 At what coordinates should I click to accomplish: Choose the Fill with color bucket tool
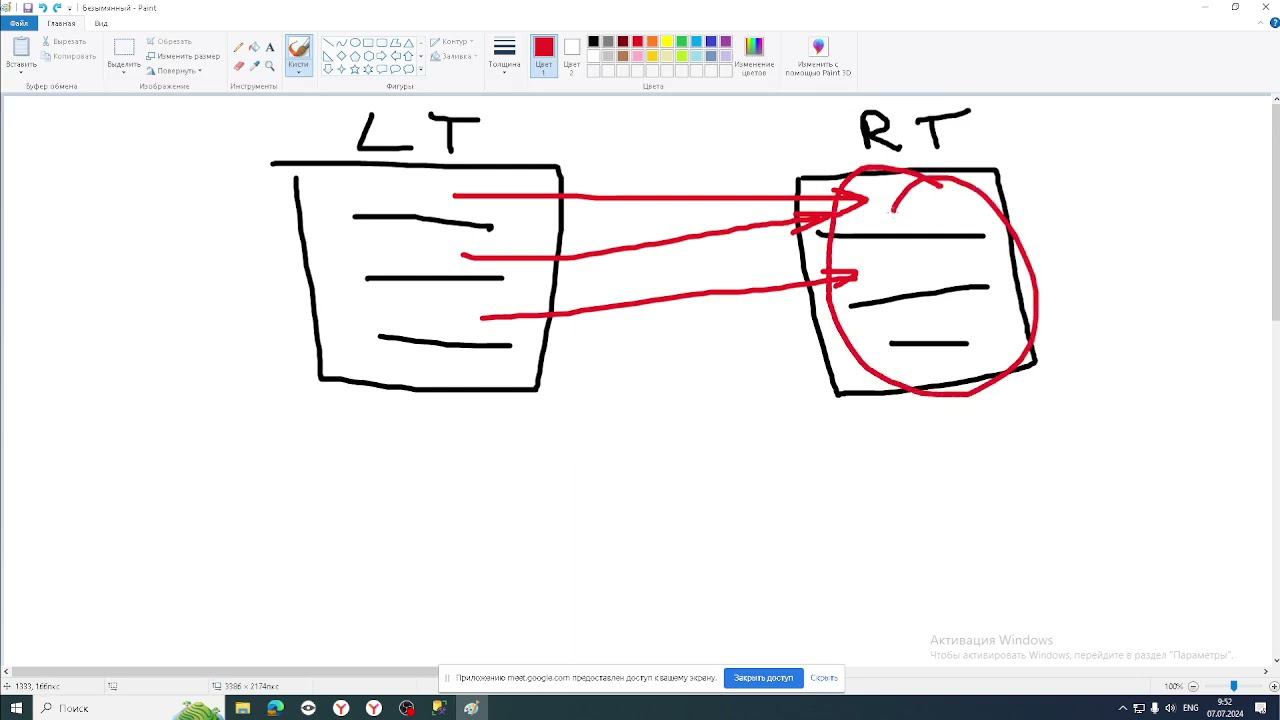254,47
